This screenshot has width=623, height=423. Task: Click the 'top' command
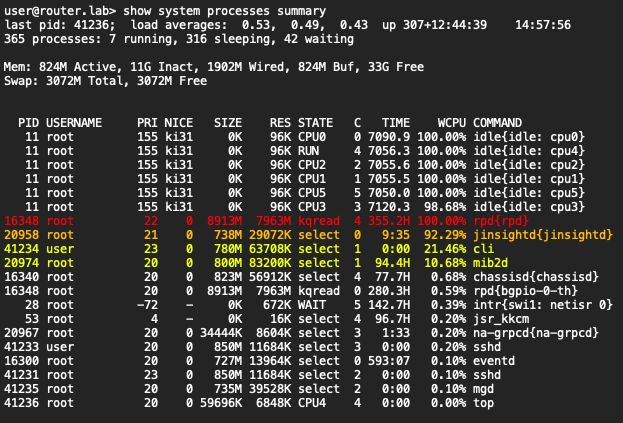(x=483, y=403)
